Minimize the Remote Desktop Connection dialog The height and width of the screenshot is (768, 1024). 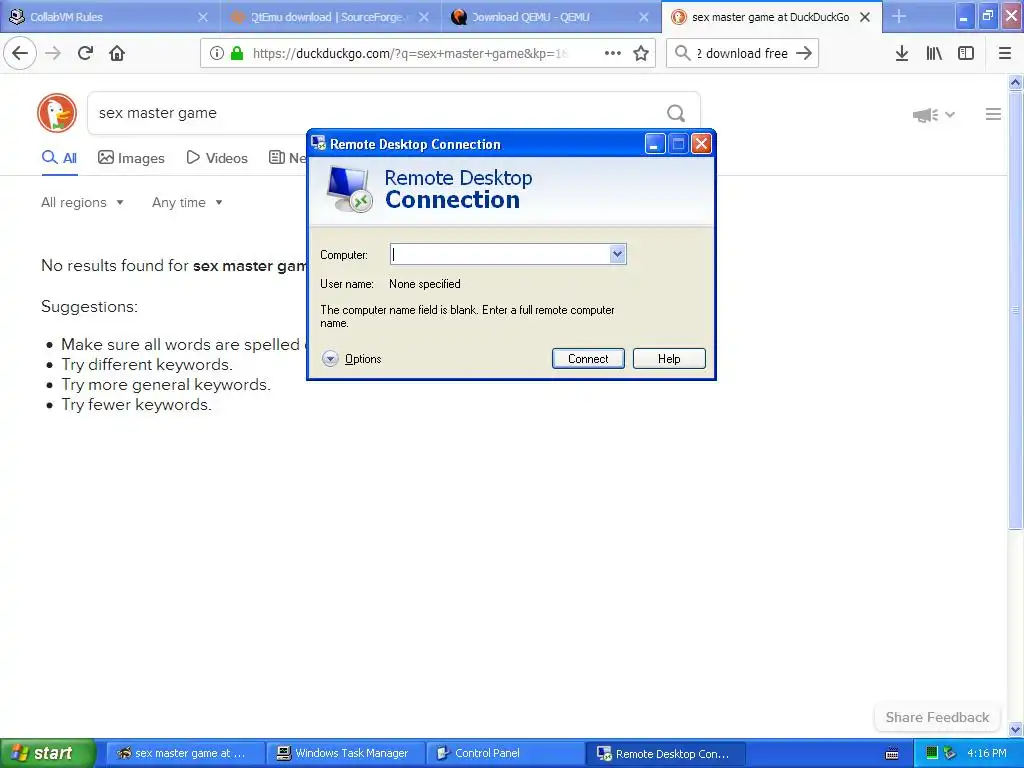655,143
